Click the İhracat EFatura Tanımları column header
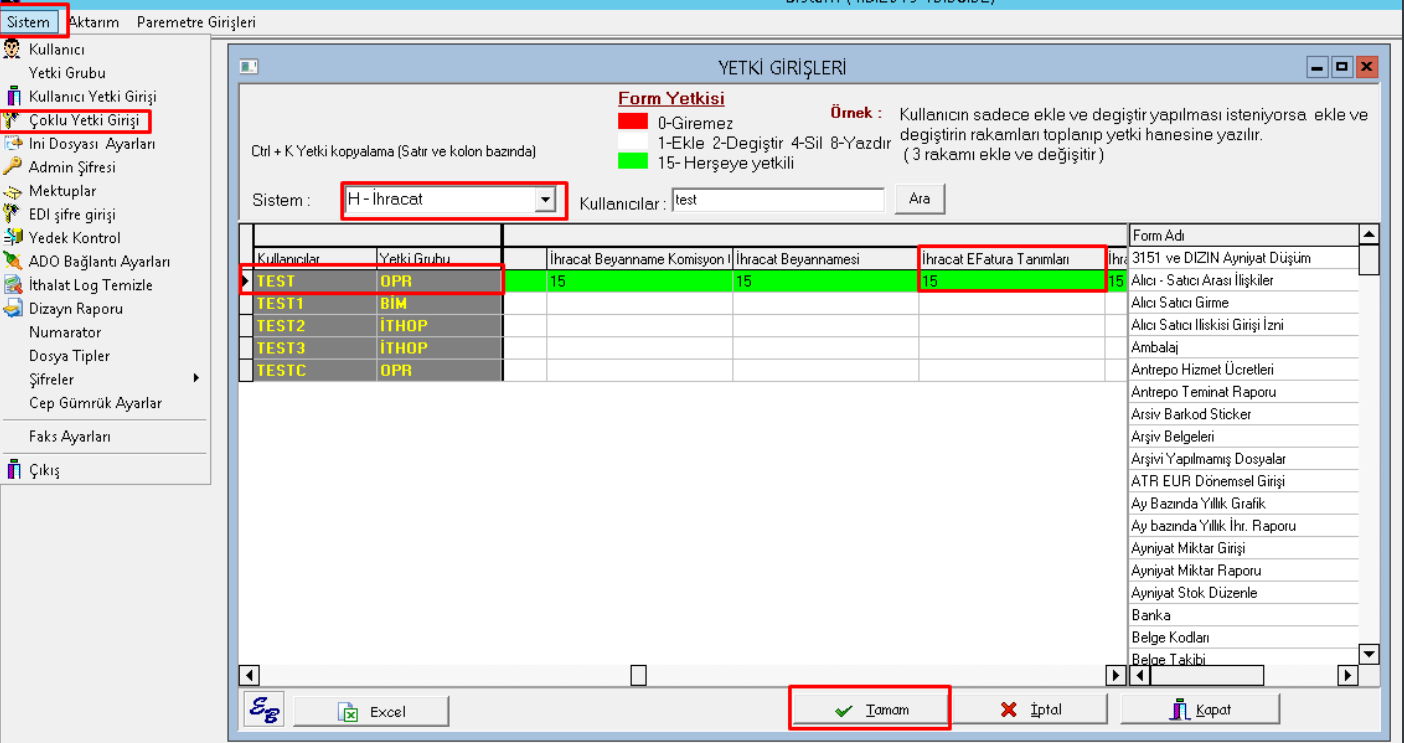Viewport: 1404px width, 743px height. (x=1012, y=259)
